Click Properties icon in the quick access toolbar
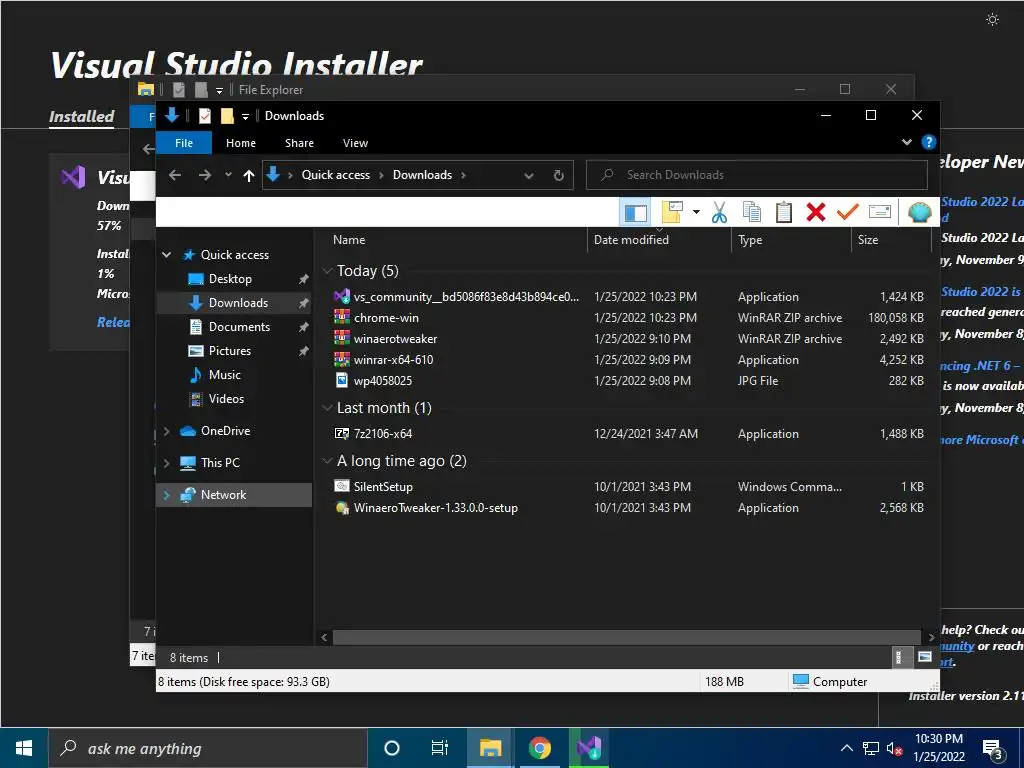Image resolution: width=1024 pixels, height=768 pixels. 204,116
